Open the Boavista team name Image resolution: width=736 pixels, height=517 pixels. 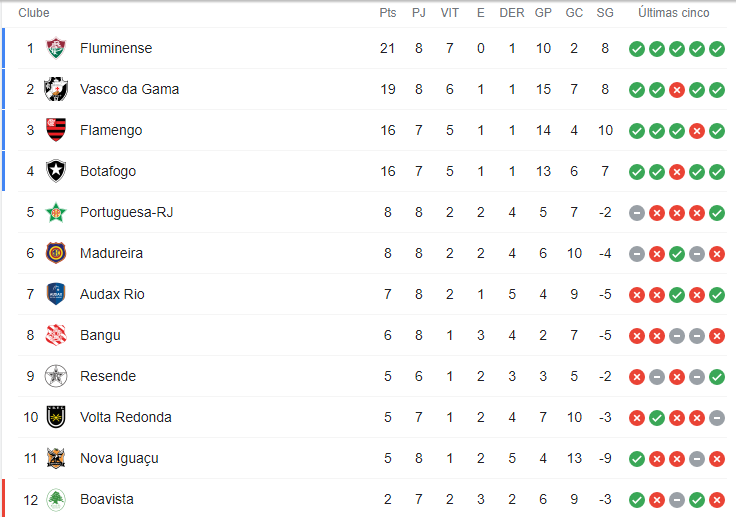pos(107,499)
